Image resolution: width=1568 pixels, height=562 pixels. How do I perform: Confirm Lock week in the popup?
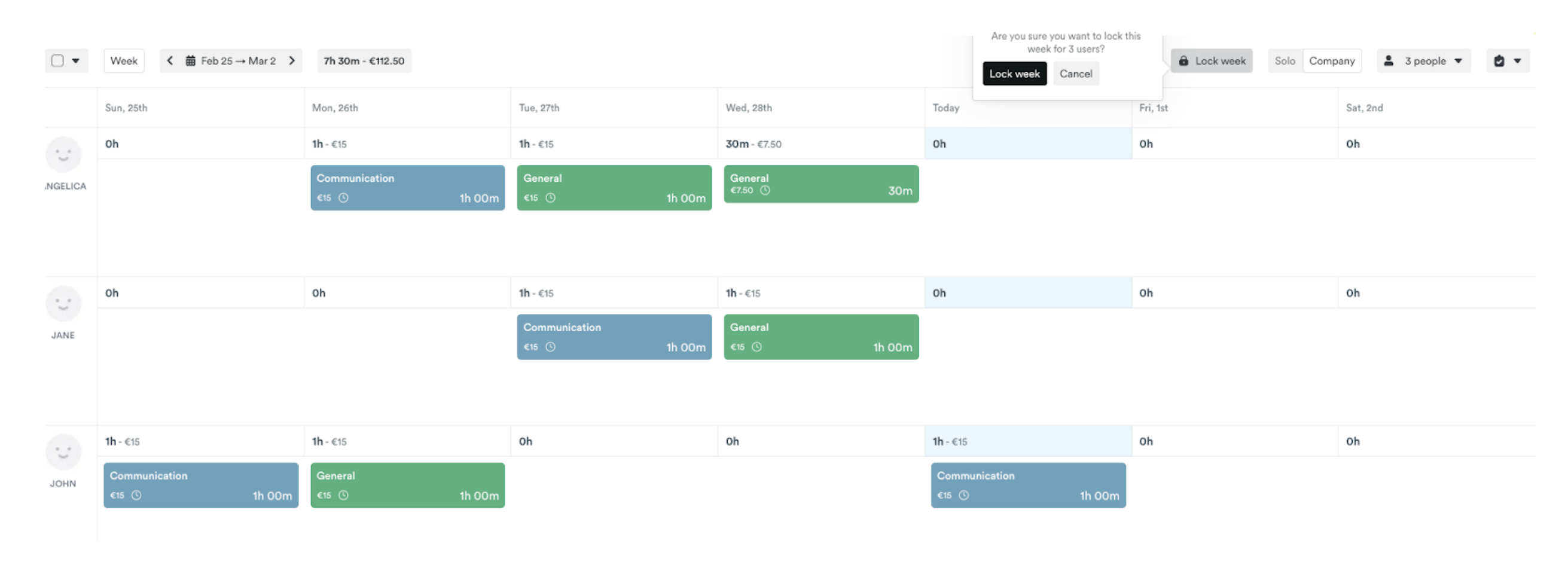[1014, 74]
